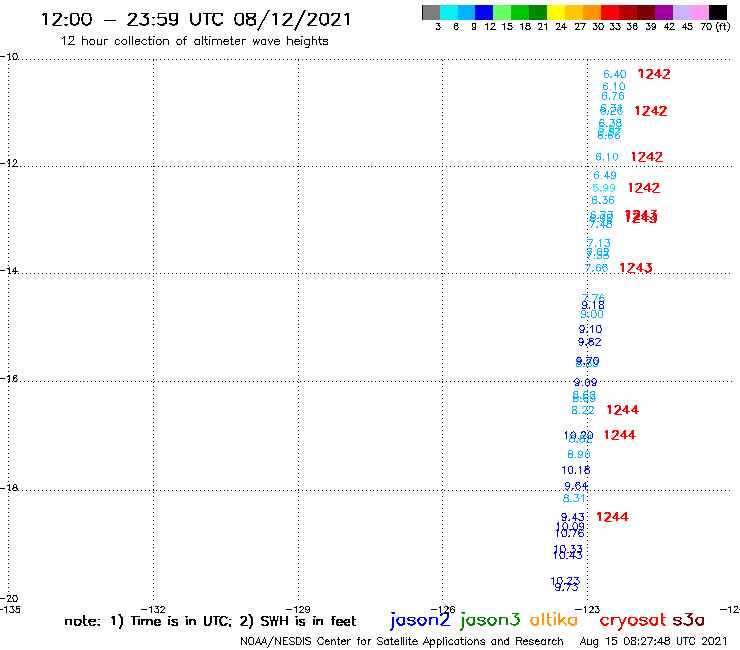This screenshot has height=650, width=740.
Task: Click the 6.76 wave height value
Action: coord(613,96)
